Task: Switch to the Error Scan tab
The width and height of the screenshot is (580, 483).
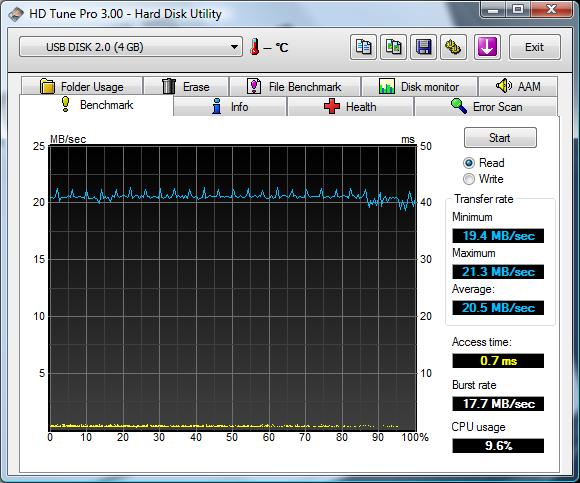Action: coord(486,107)
